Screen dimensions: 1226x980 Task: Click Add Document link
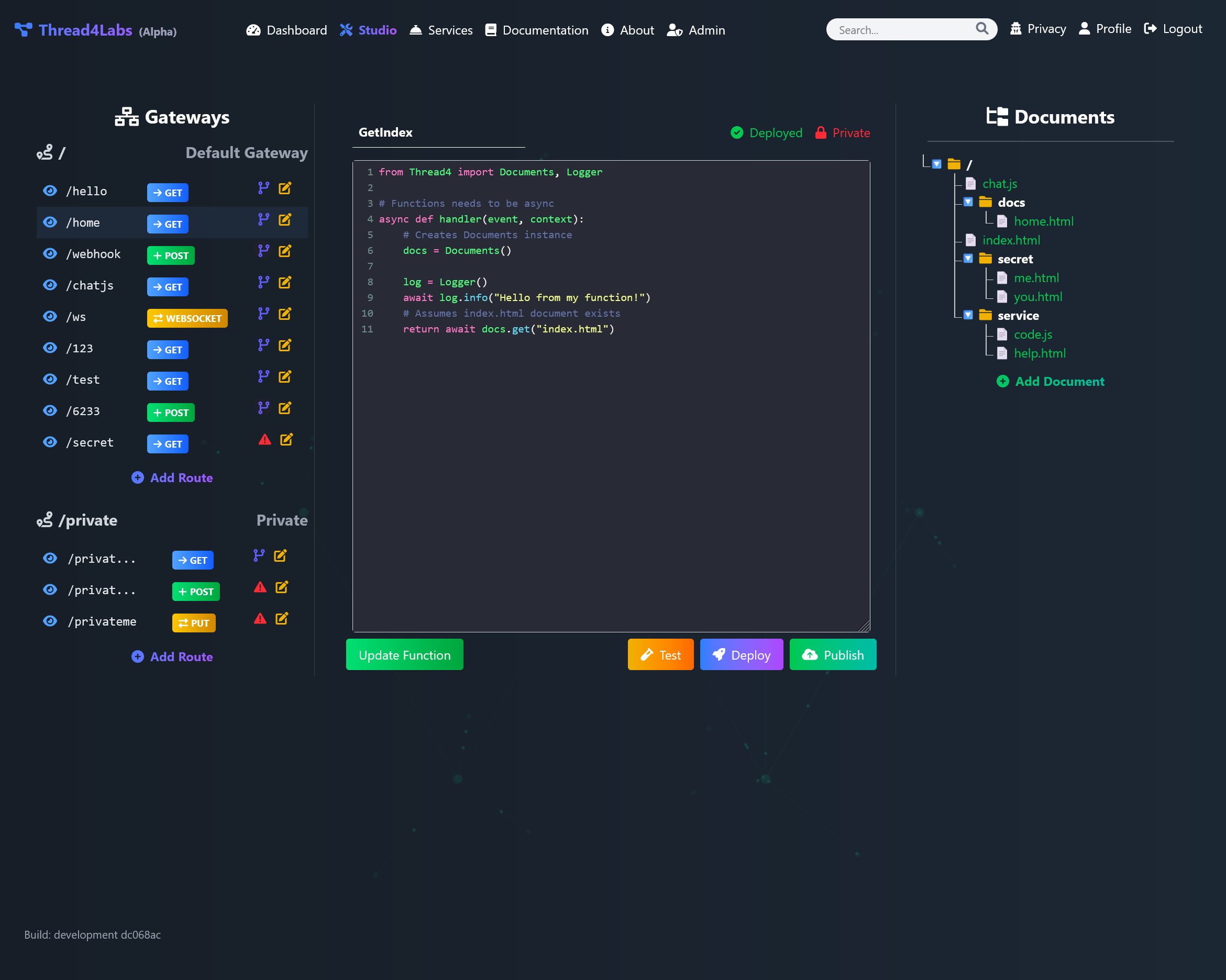pos(1050,381)
